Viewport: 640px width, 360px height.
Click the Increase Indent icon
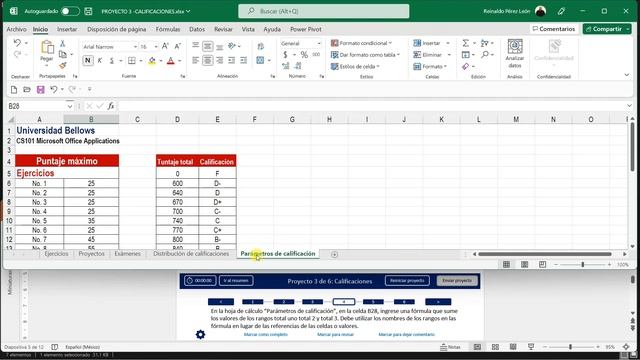coord(244,60)
